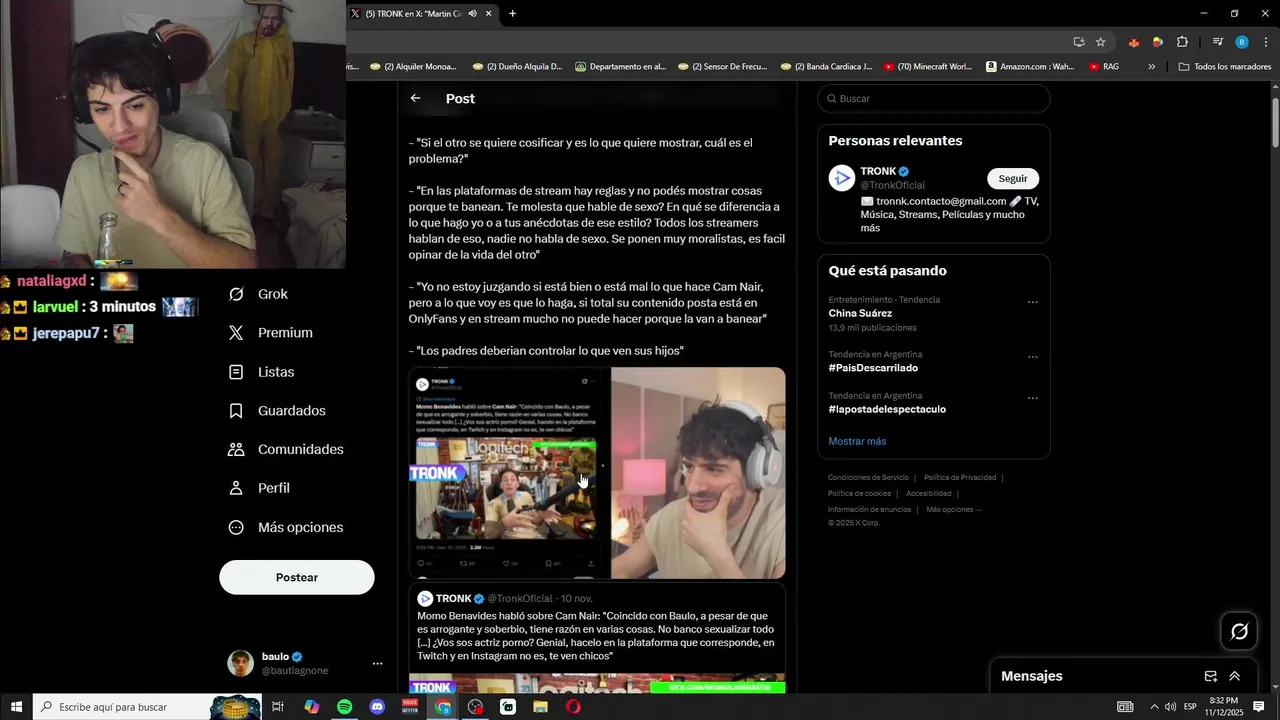The width and height of the screenshot is (1280, 720).
Task: Open the Windows Start menu
Action: click(16, 707)
